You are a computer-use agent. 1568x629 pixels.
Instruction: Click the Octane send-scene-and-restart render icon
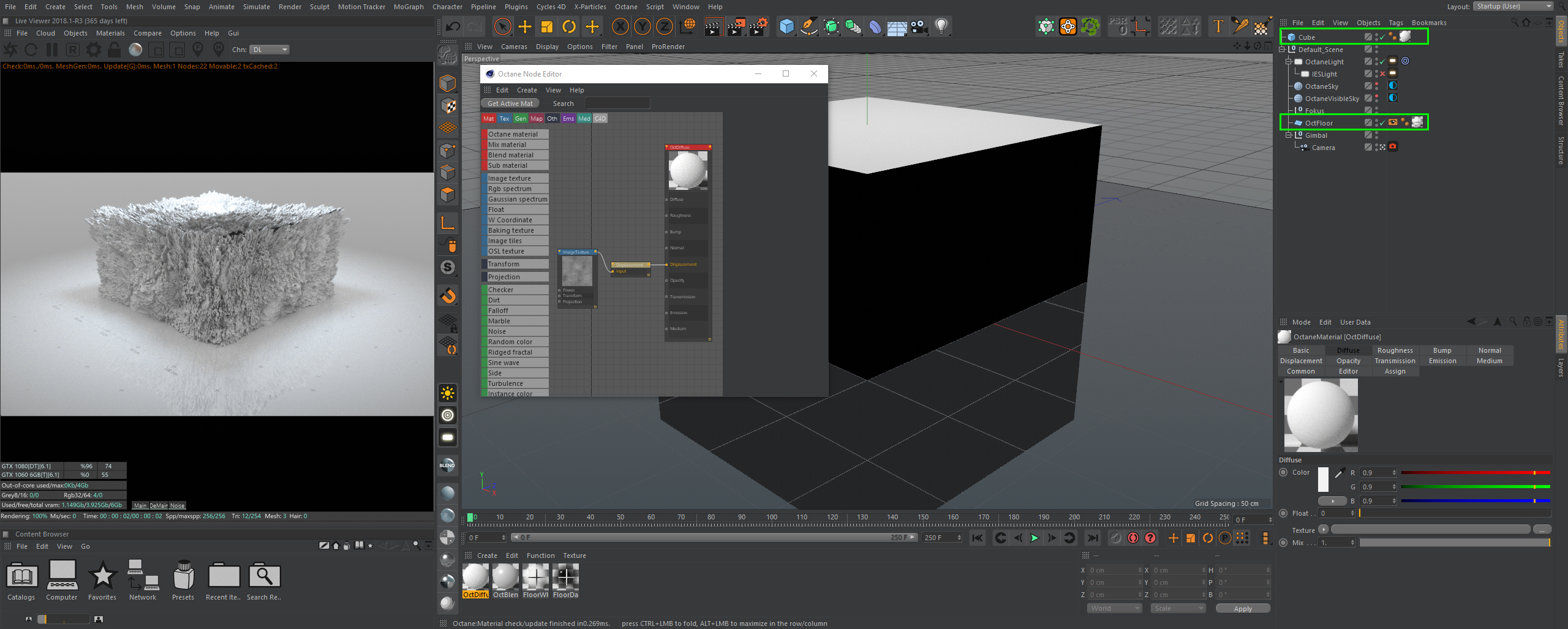[10, 50]
